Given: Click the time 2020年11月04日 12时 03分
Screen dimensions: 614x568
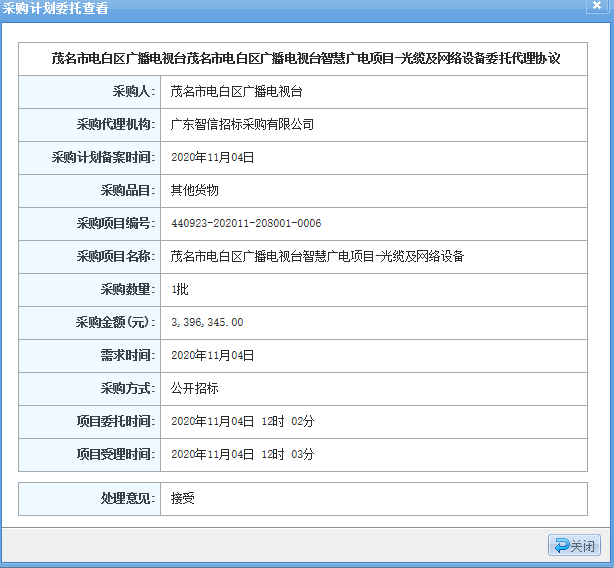Looking at the screenshot, I should tap(243, 454).
